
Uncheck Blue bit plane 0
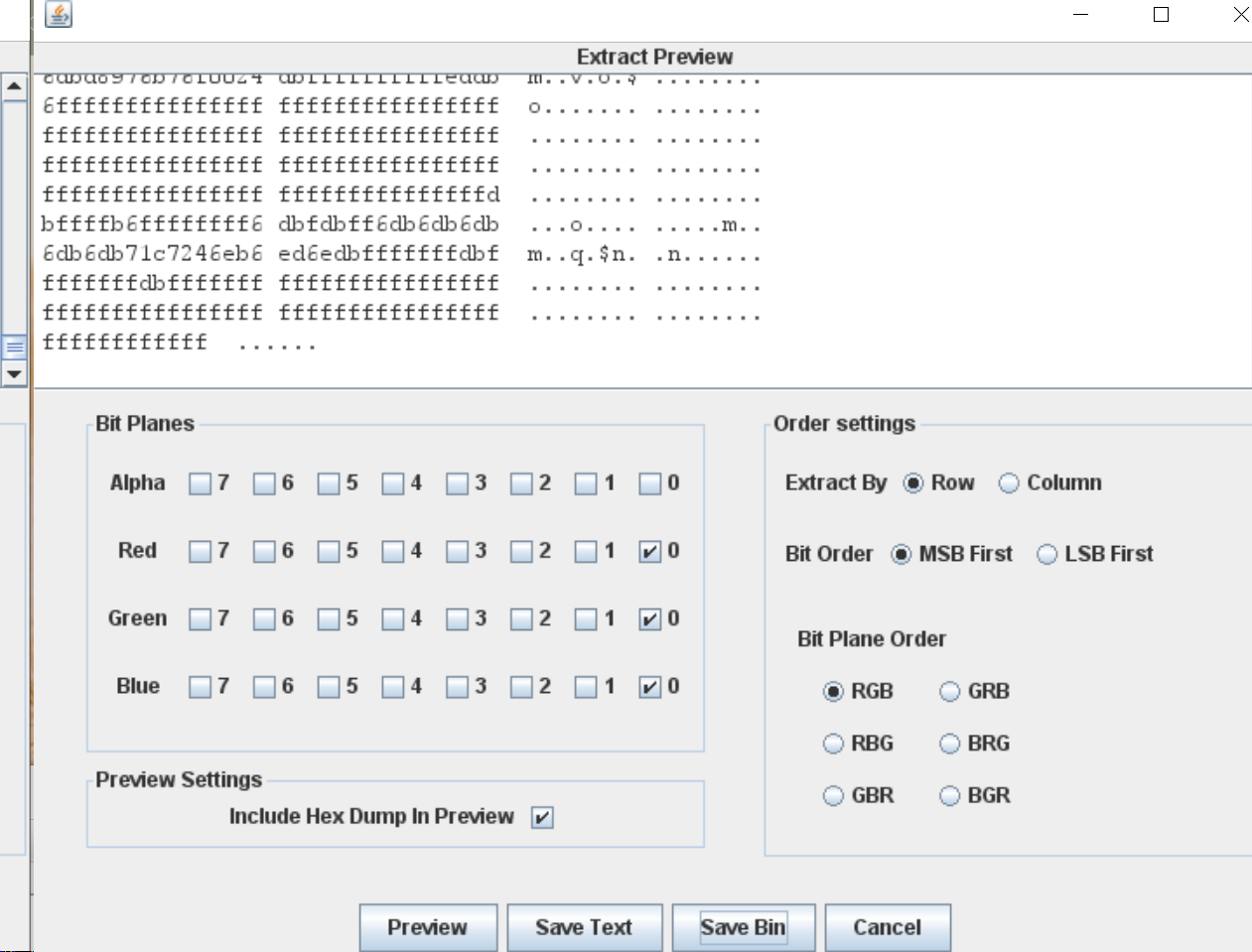click(x=649, y=687)
